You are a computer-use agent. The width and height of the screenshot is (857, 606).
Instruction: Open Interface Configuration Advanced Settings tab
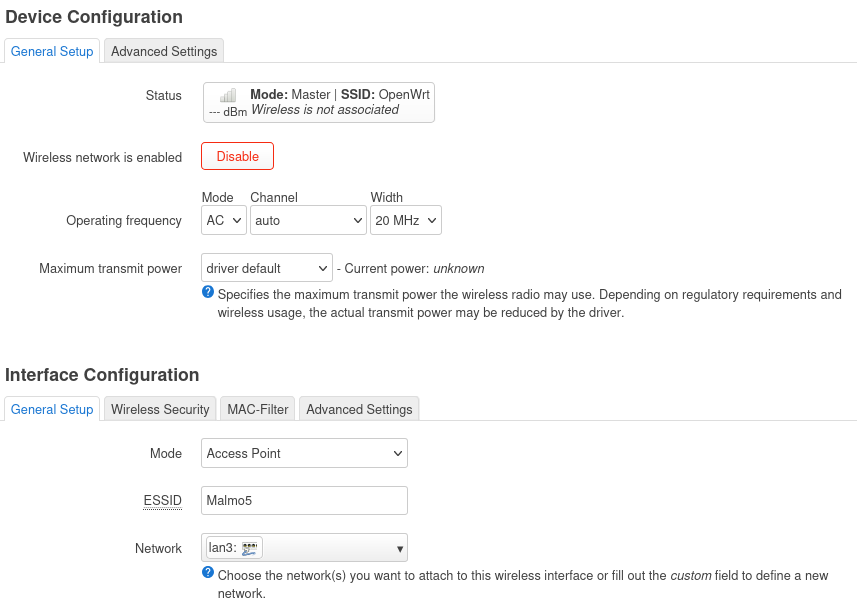(x=359, y=409)
